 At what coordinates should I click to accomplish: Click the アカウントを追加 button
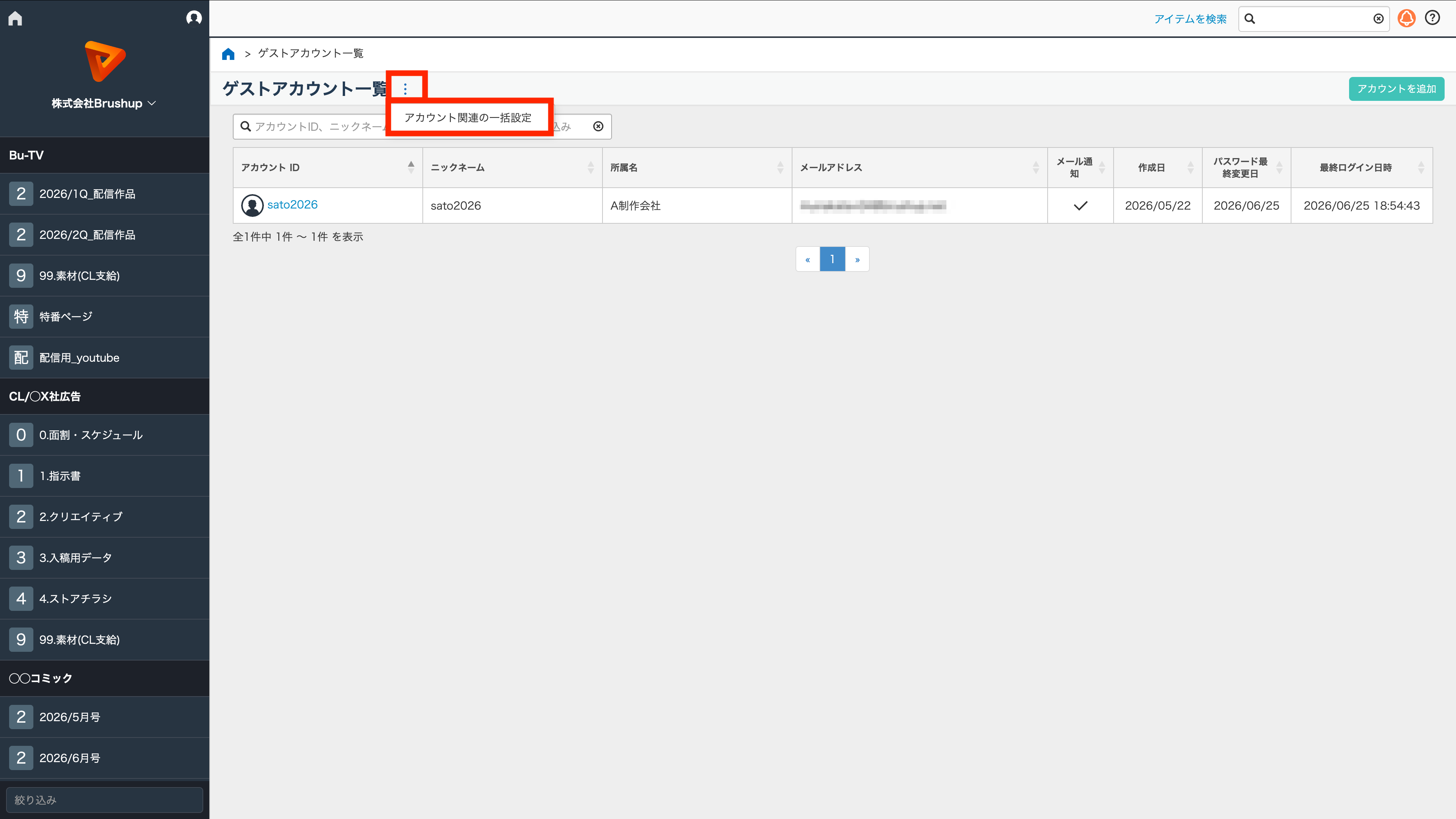[1396, 89]
